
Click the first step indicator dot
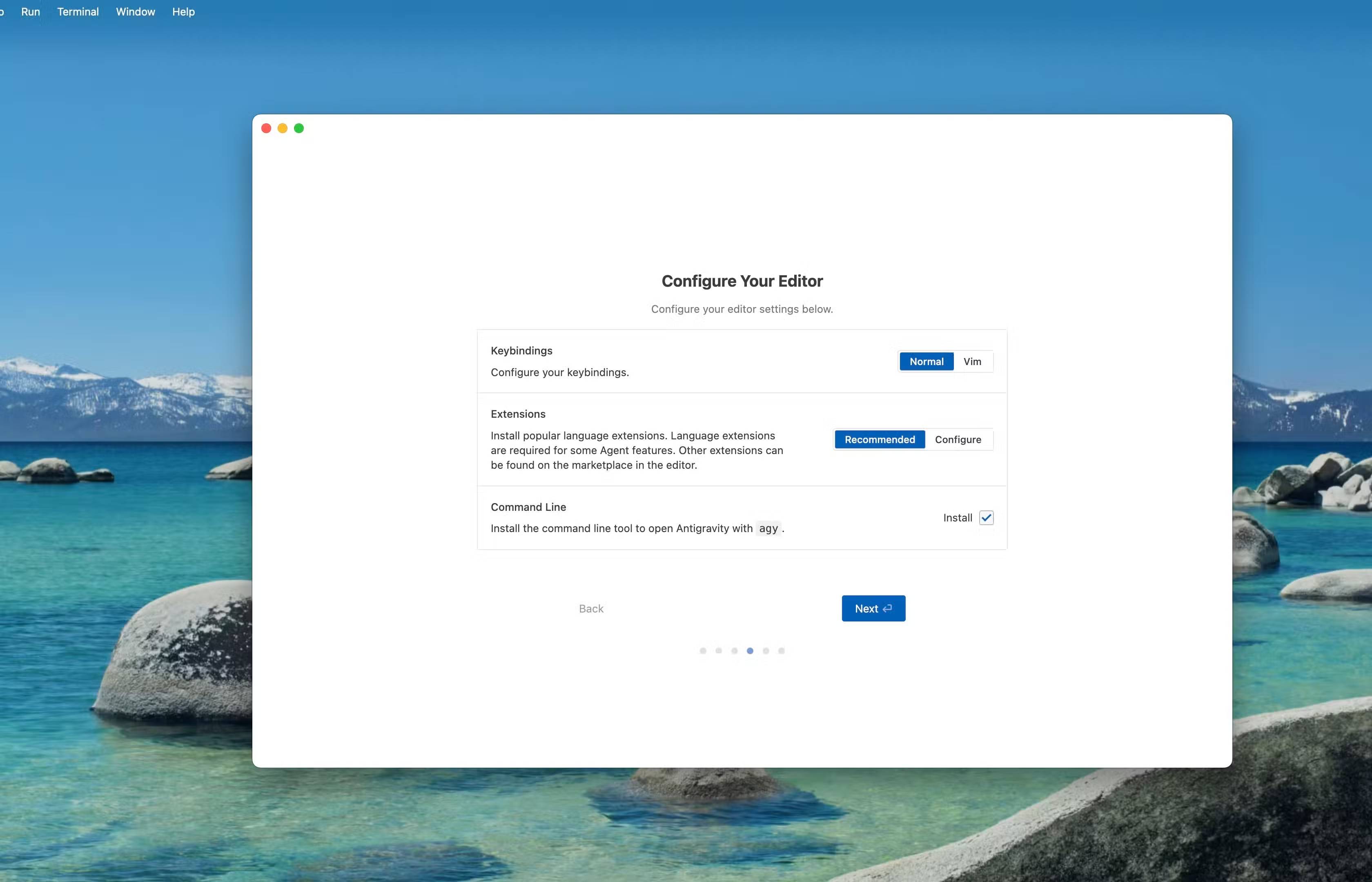(703, 650)
